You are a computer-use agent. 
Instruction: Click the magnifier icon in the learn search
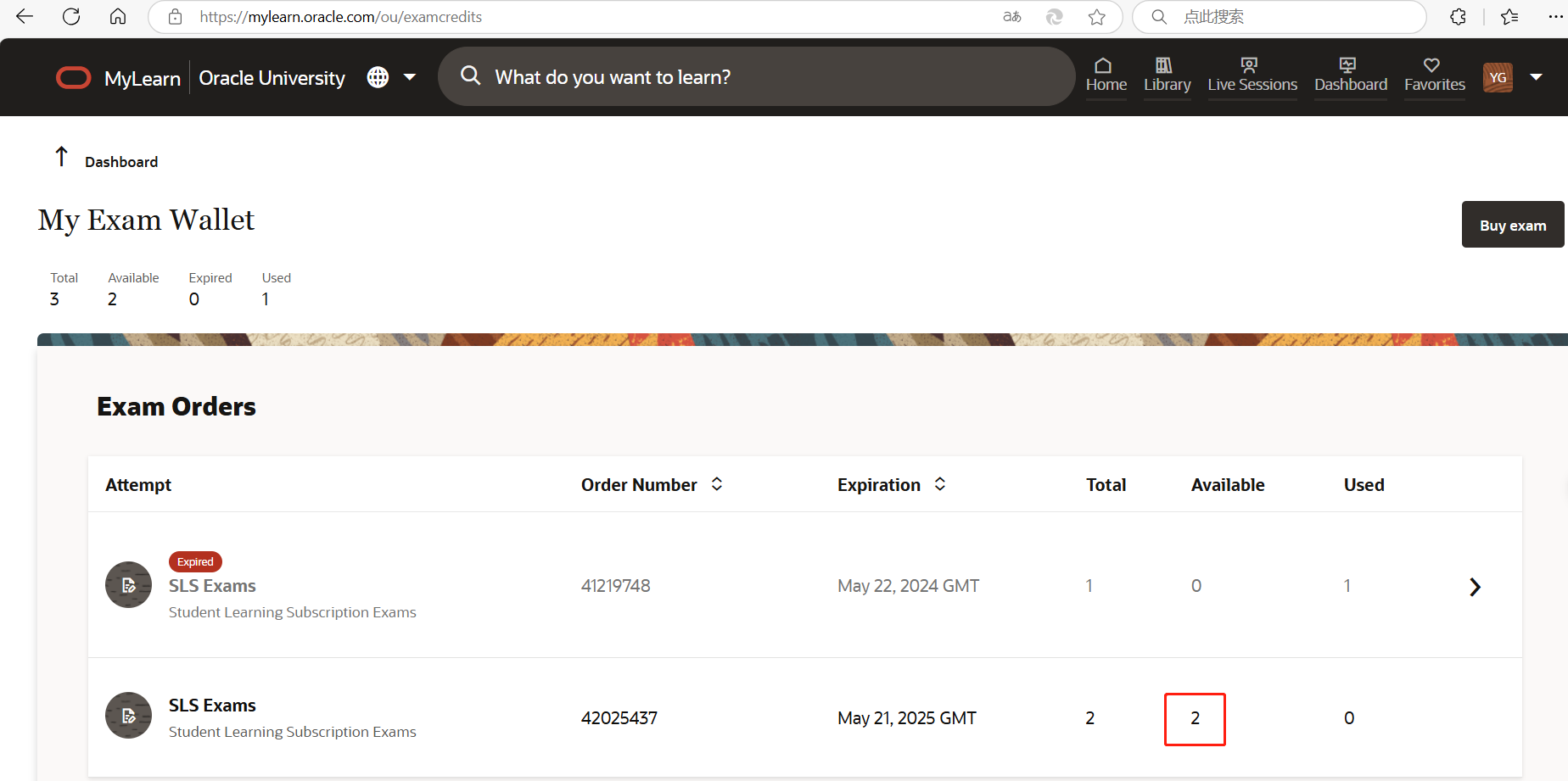click(x=470, y=76)
